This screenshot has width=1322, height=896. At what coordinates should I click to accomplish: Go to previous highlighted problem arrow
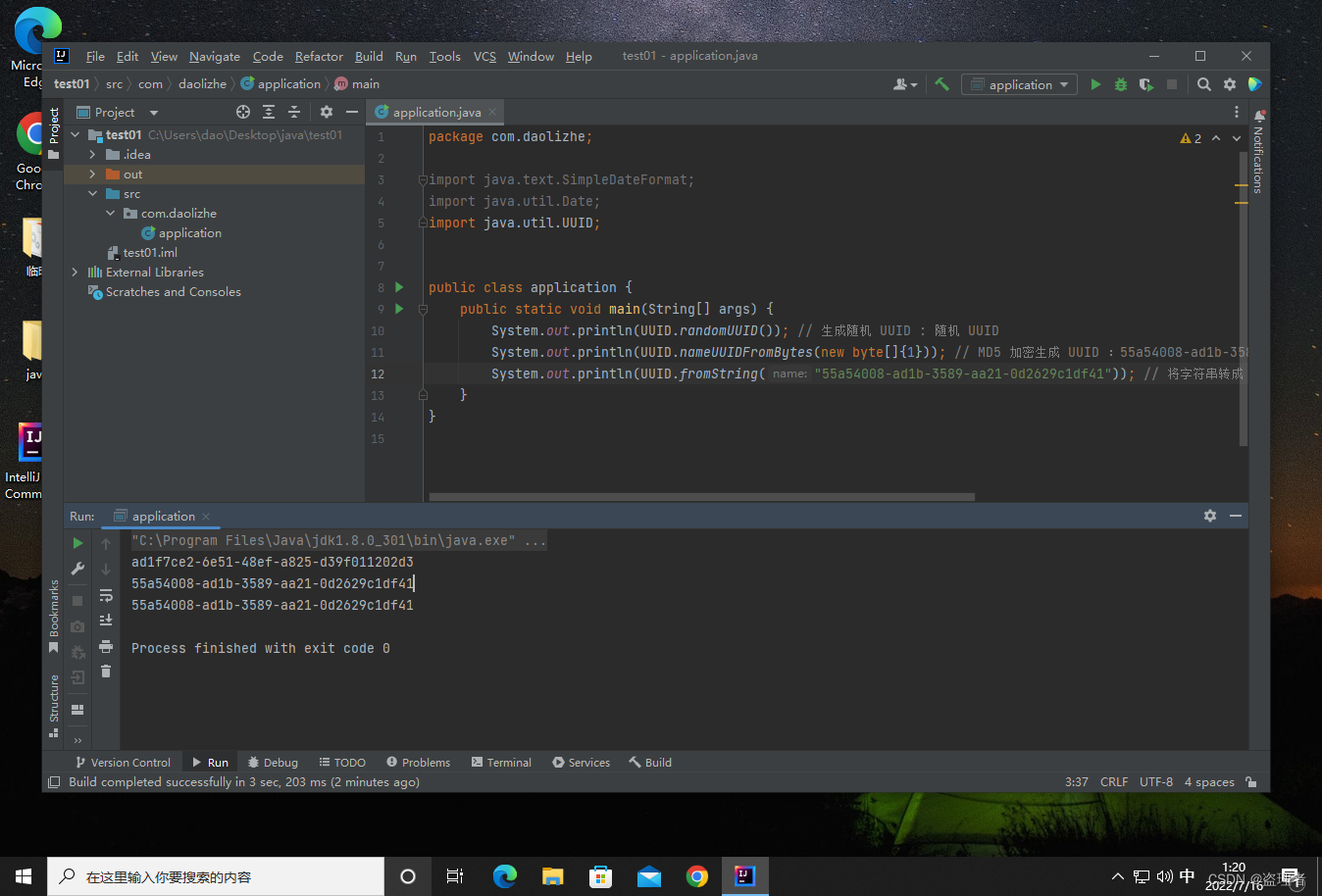click(1216, 138)
